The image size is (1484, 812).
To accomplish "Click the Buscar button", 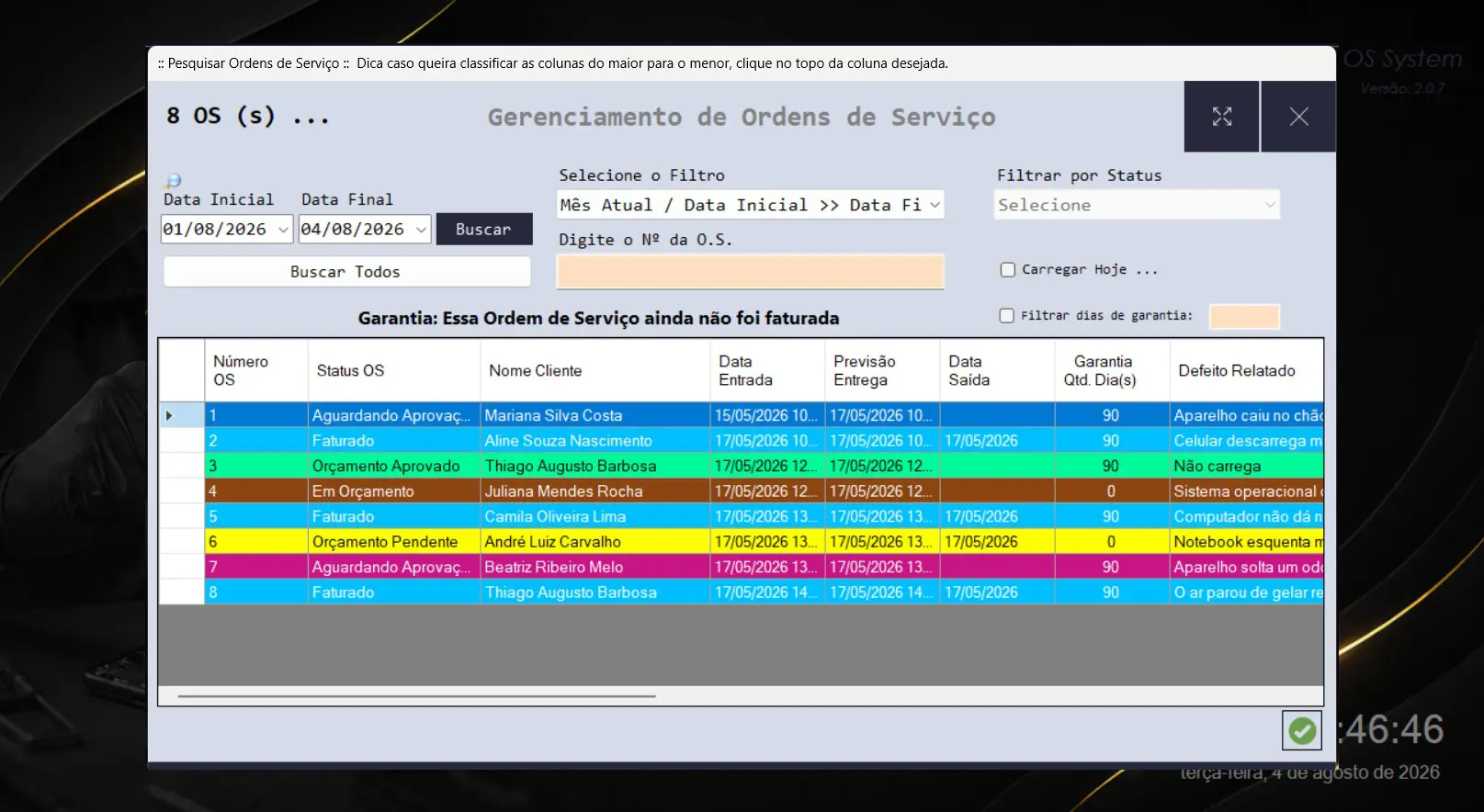I will pos(484,230).
